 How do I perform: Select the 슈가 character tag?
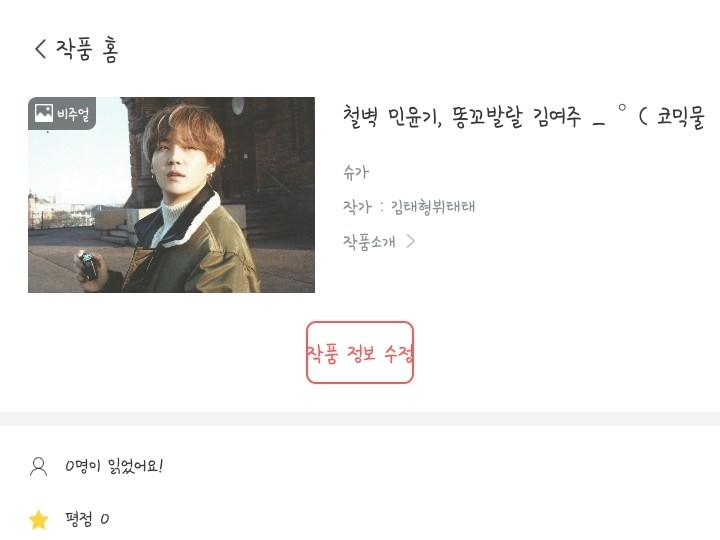coord(356,172)
